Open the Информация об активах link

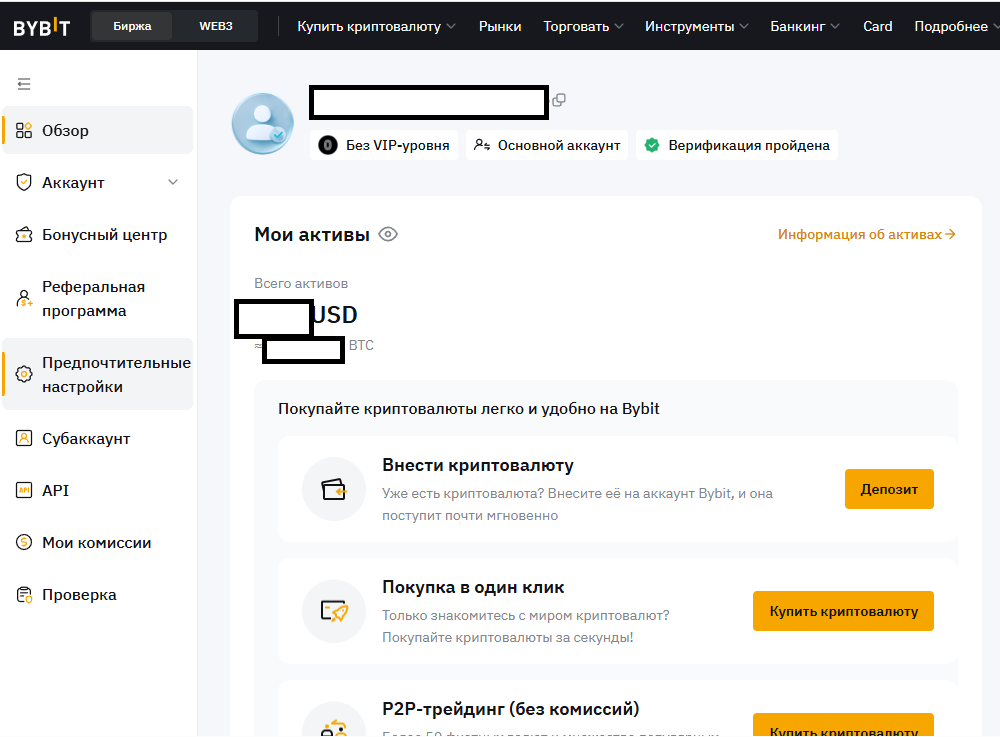click(x=866, y=235)
